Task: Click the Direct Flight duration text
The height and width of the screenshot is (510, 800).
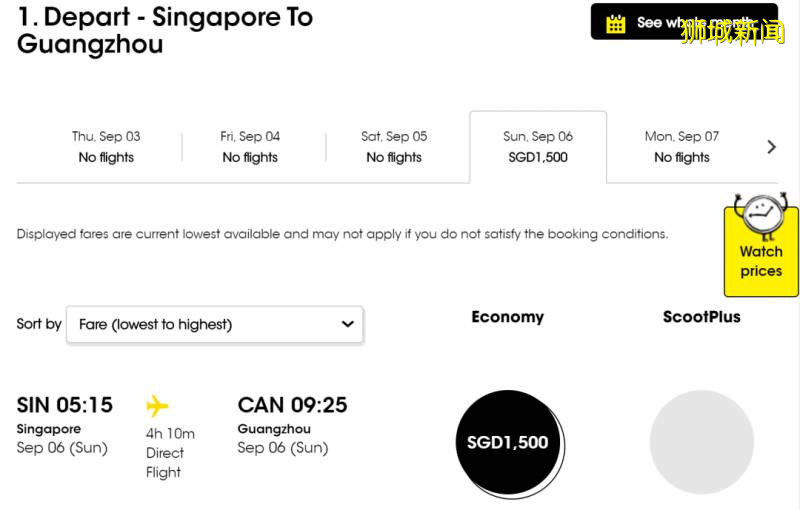Action: point(165,462)
